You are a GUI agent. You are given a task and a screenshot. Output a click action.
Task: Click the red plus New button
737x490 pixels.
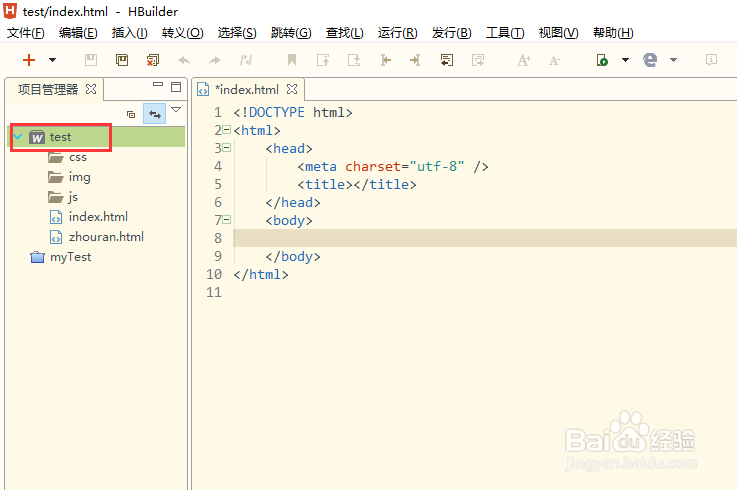[x=29, y=60]
